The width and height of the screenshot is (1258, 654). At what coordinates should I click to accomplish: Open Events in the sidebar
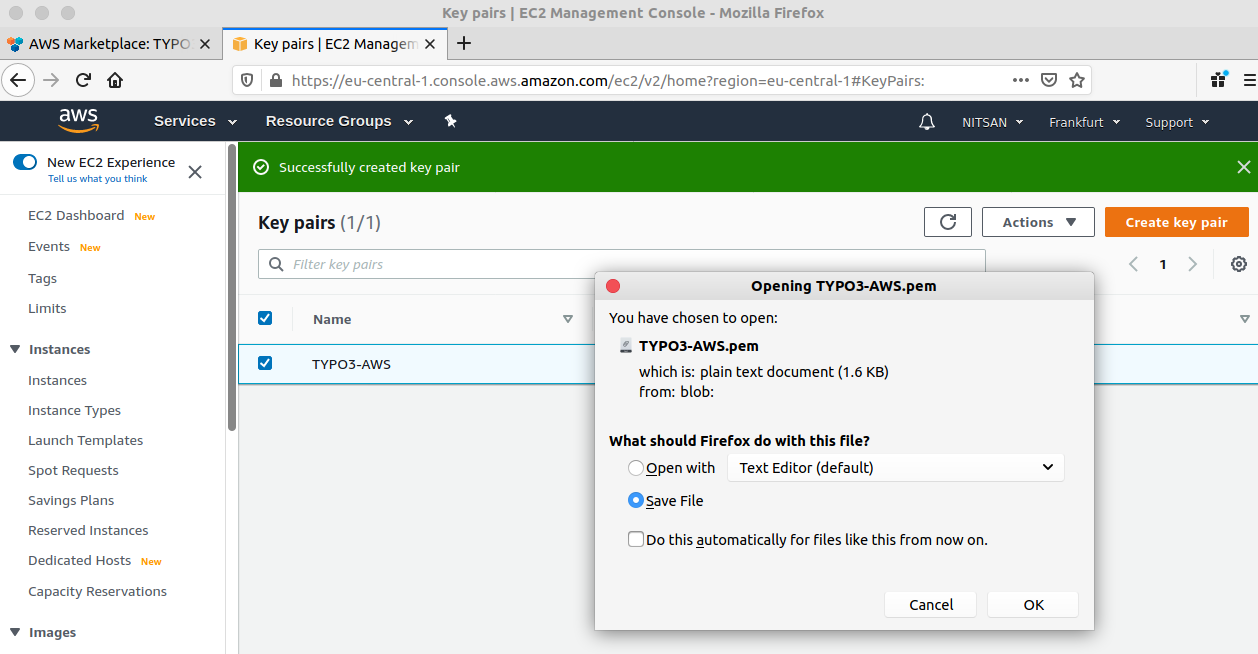(x=49, y=246)
